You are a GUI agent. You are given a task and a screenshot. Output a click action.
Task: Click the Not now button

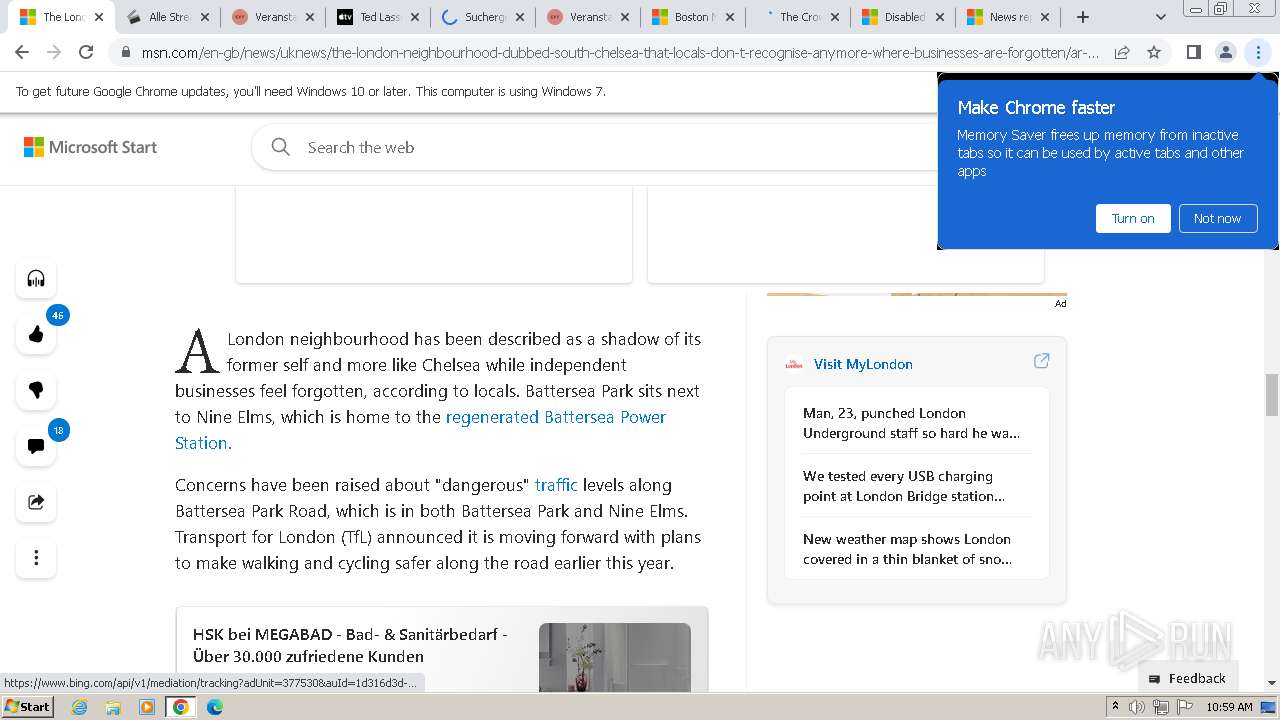(1217, 218)
